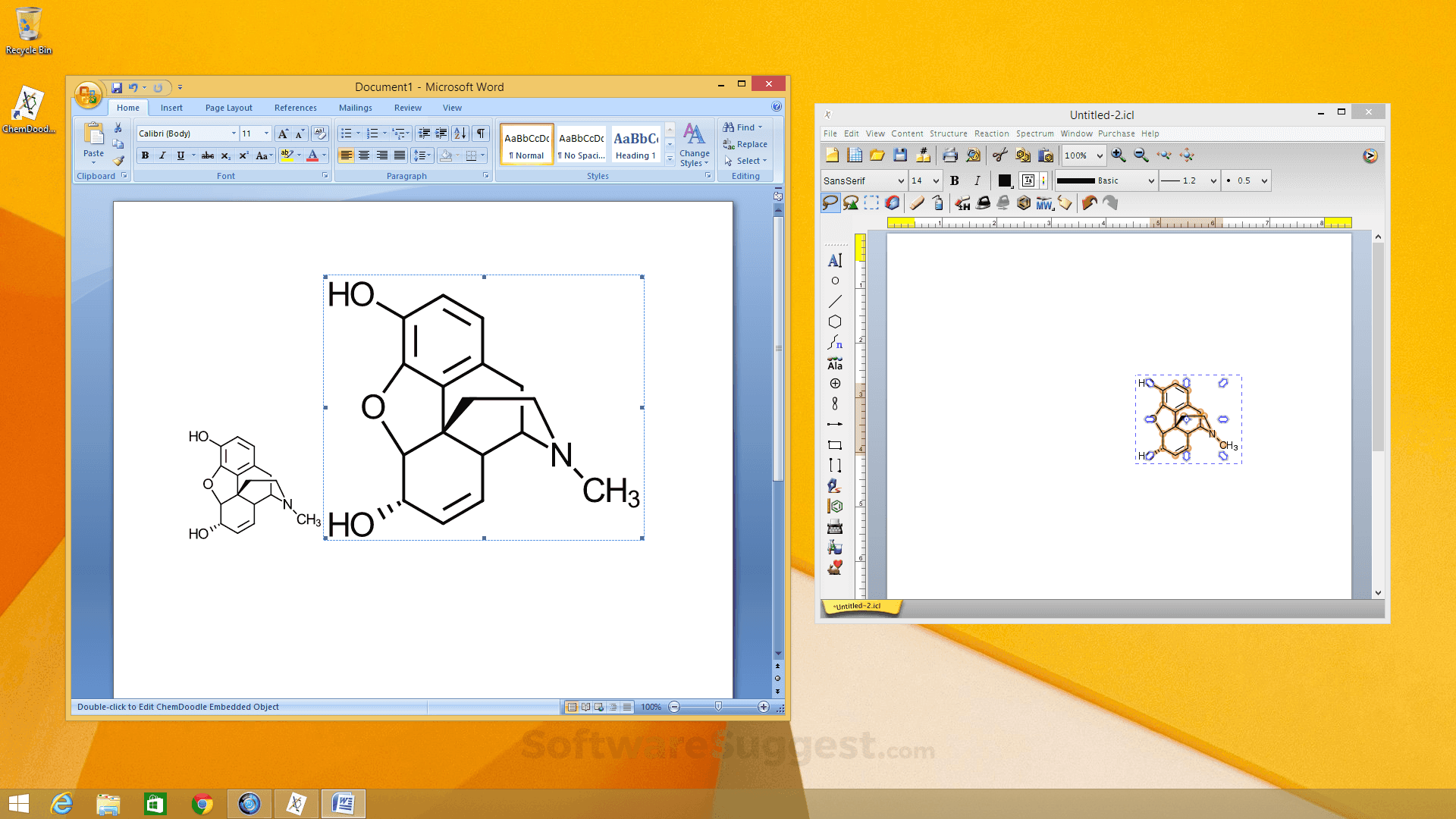1456x819 pixels.
Task: Toggle bold text in ChemDoodle
Action: pos(954,180)
